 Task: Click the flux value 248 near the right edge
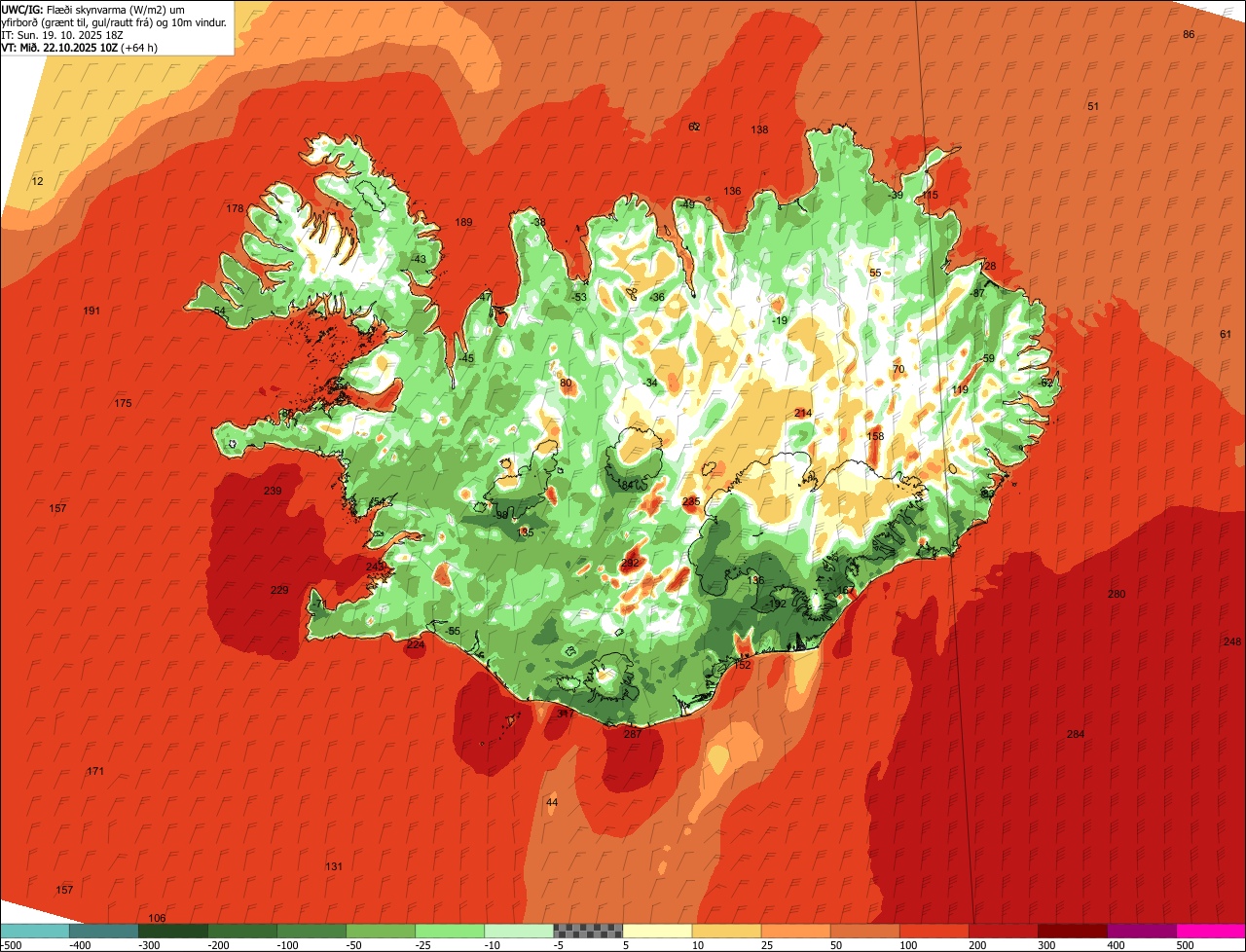point(1232,642)
